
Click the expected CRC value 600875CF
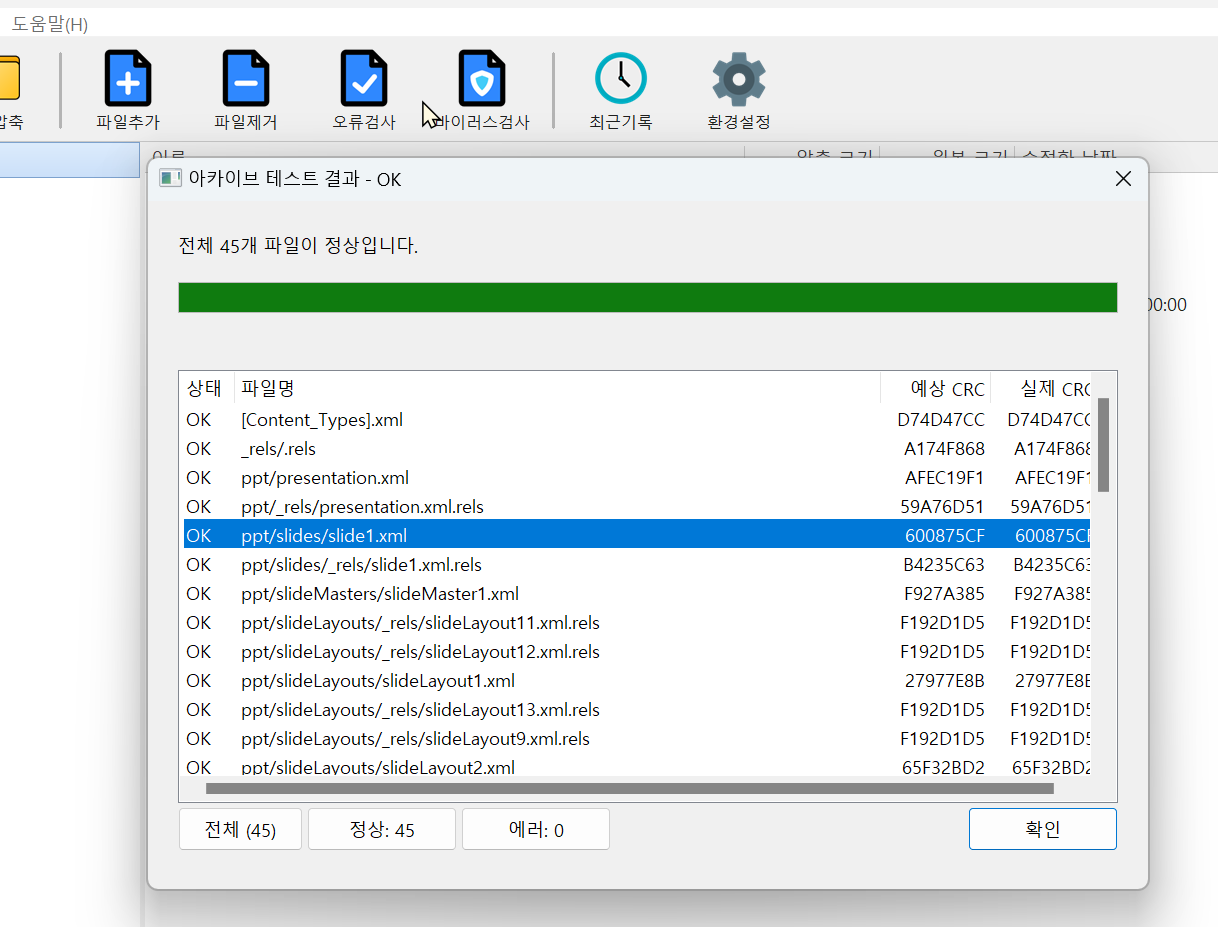tap(945, 536)
